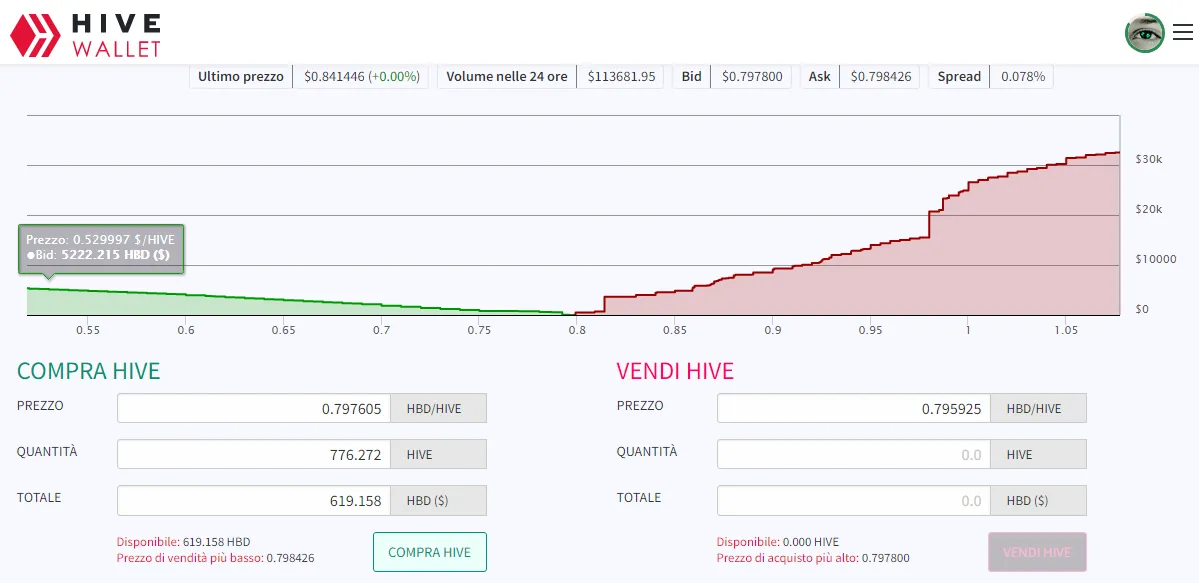Click the COMPRA HIVE section heading
Viewport: 1199px width, 583px height.
point(89,371)
